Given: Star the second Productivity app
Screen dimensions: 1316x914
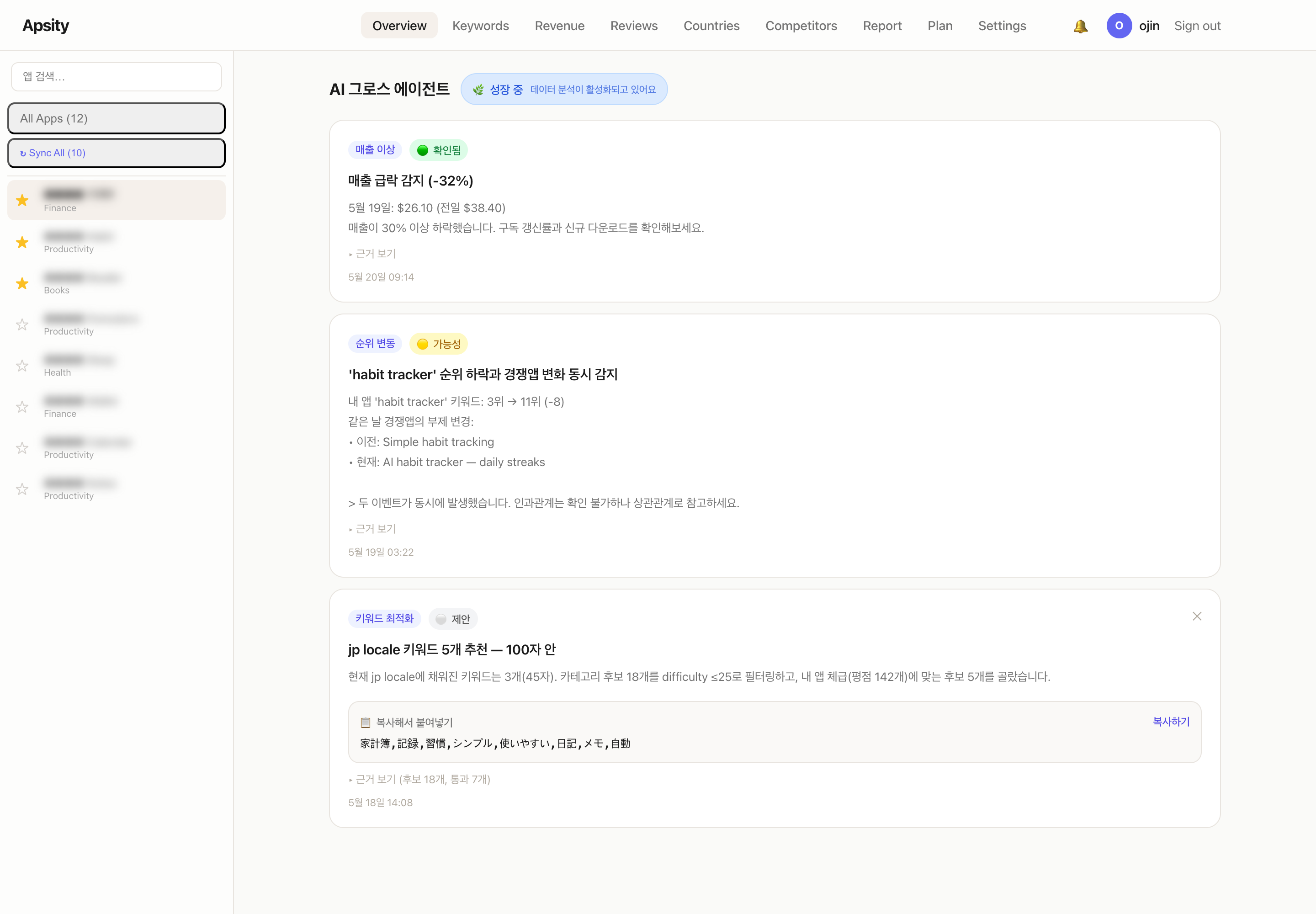Looking at the screenshot, I should 22,325.
